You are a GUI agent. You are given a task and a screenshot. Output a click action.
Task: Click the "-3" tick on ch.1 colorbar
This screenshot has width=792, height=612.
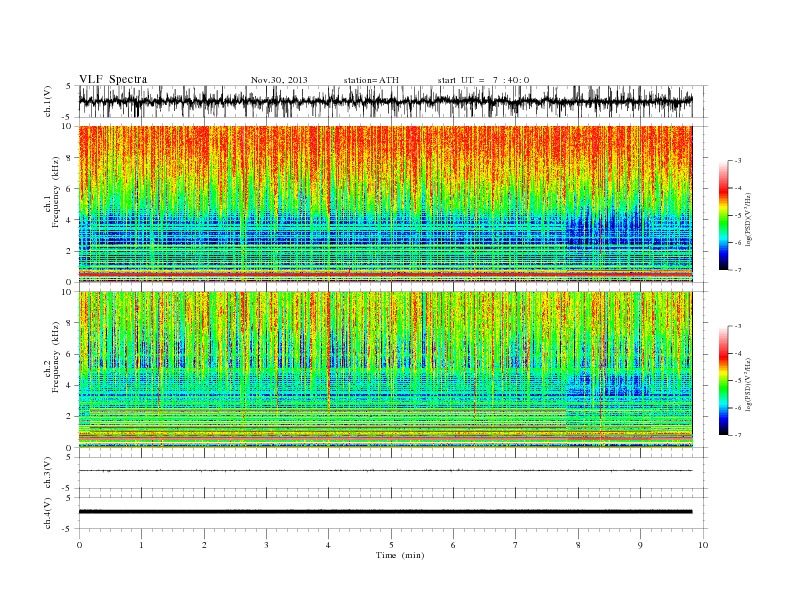pyautogui.click(x=738, y=161)
